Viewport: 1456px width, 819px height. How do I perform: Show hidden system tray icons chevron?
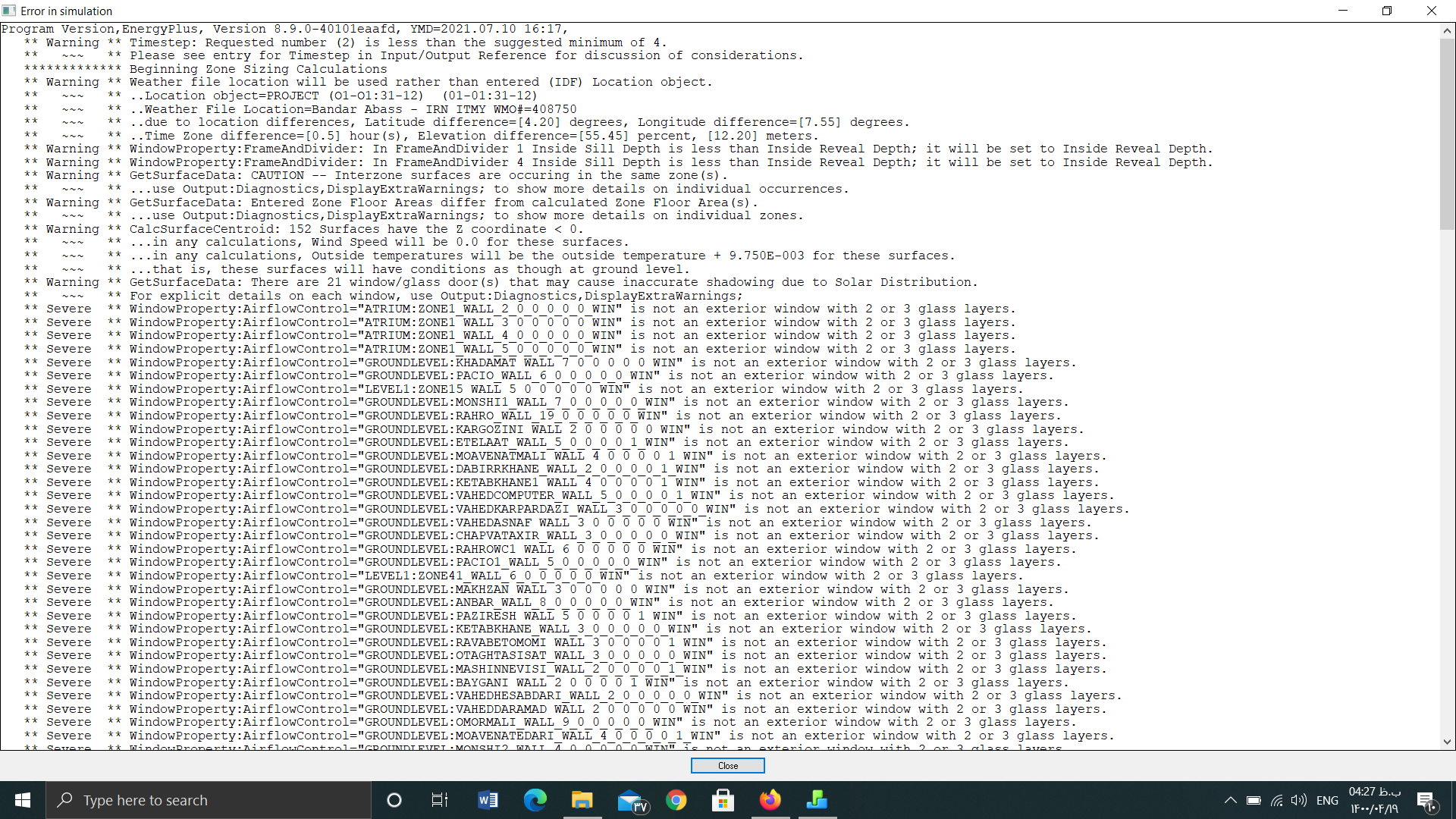pos(1230,800)
